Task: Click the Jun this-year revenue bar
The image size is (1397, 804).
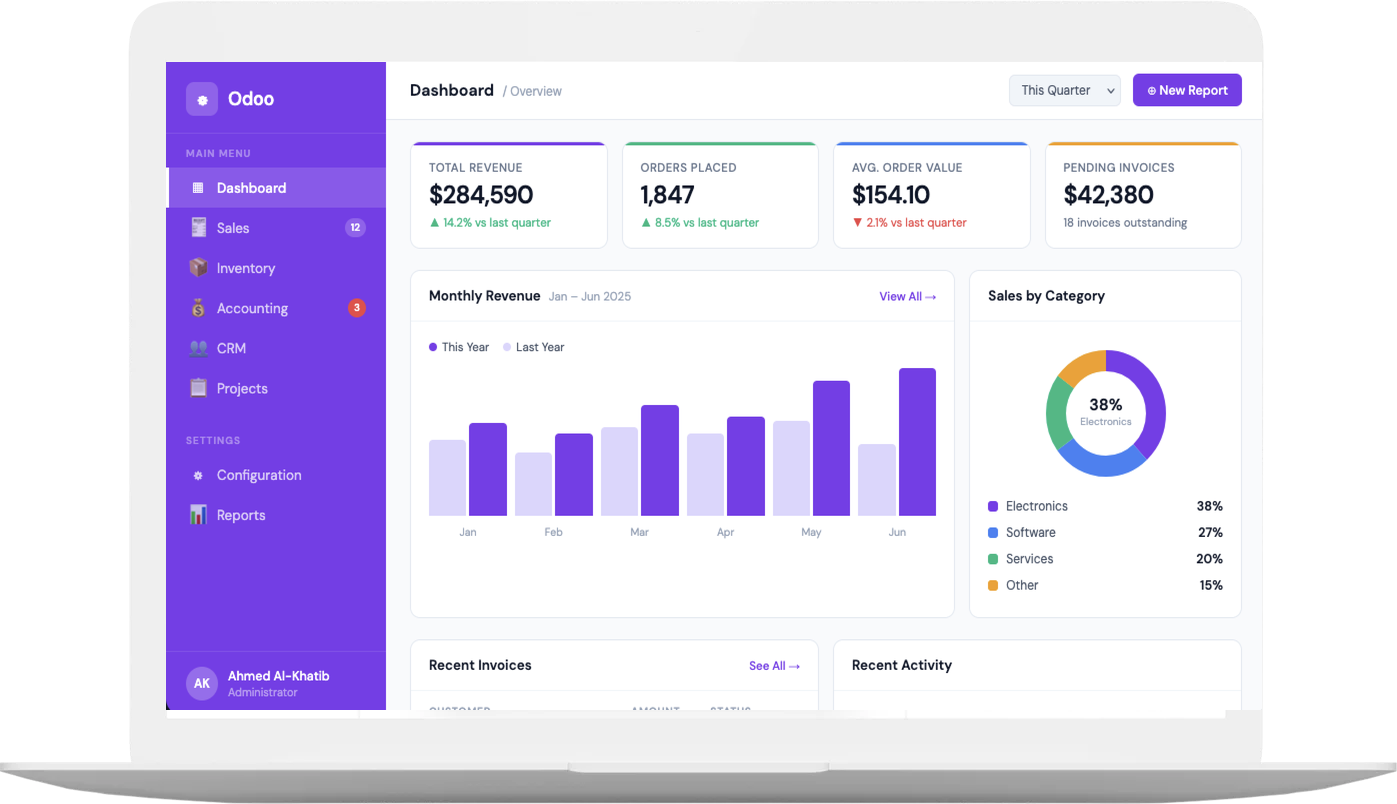Action: tap(917, 442)
